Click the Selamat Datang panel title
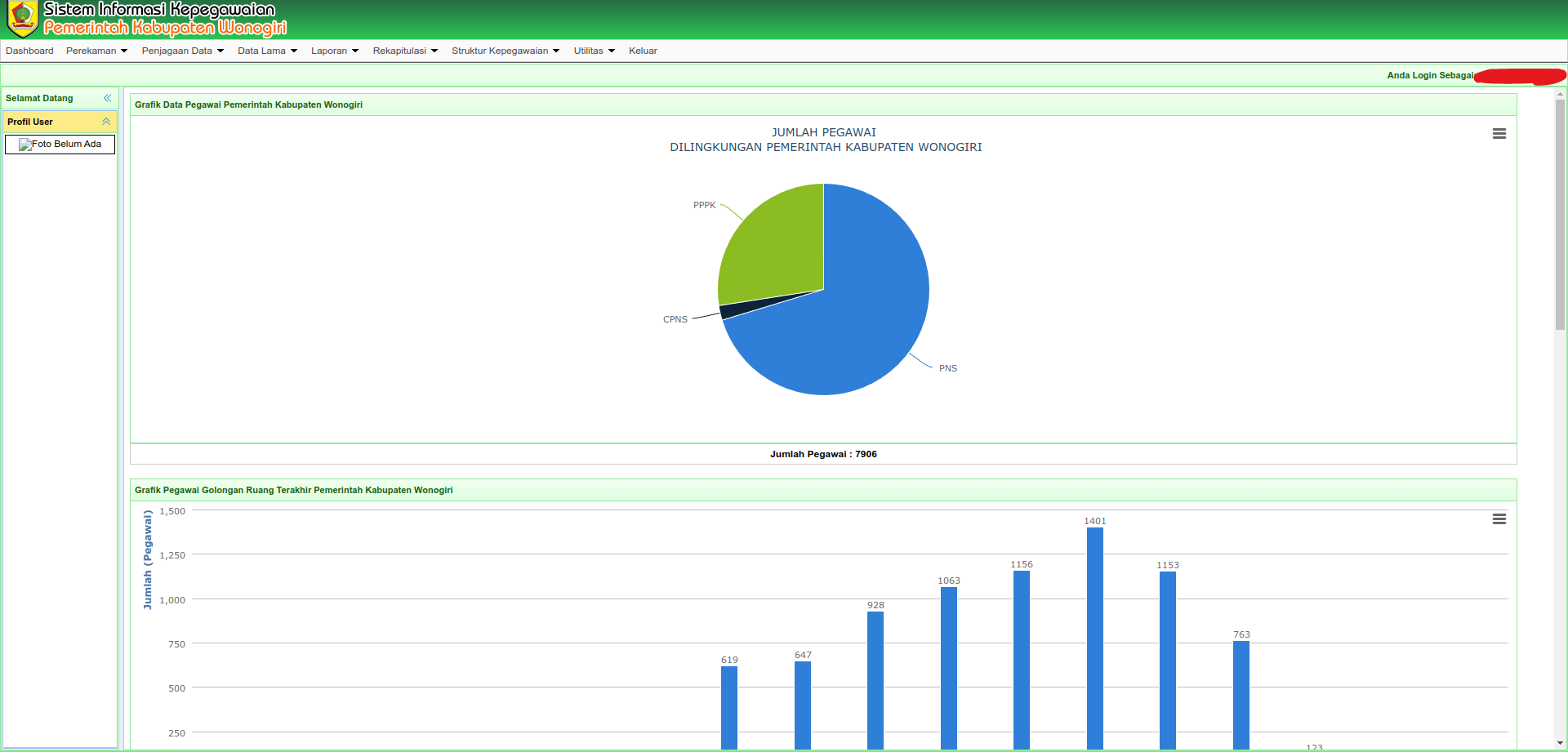 [39, 98]
